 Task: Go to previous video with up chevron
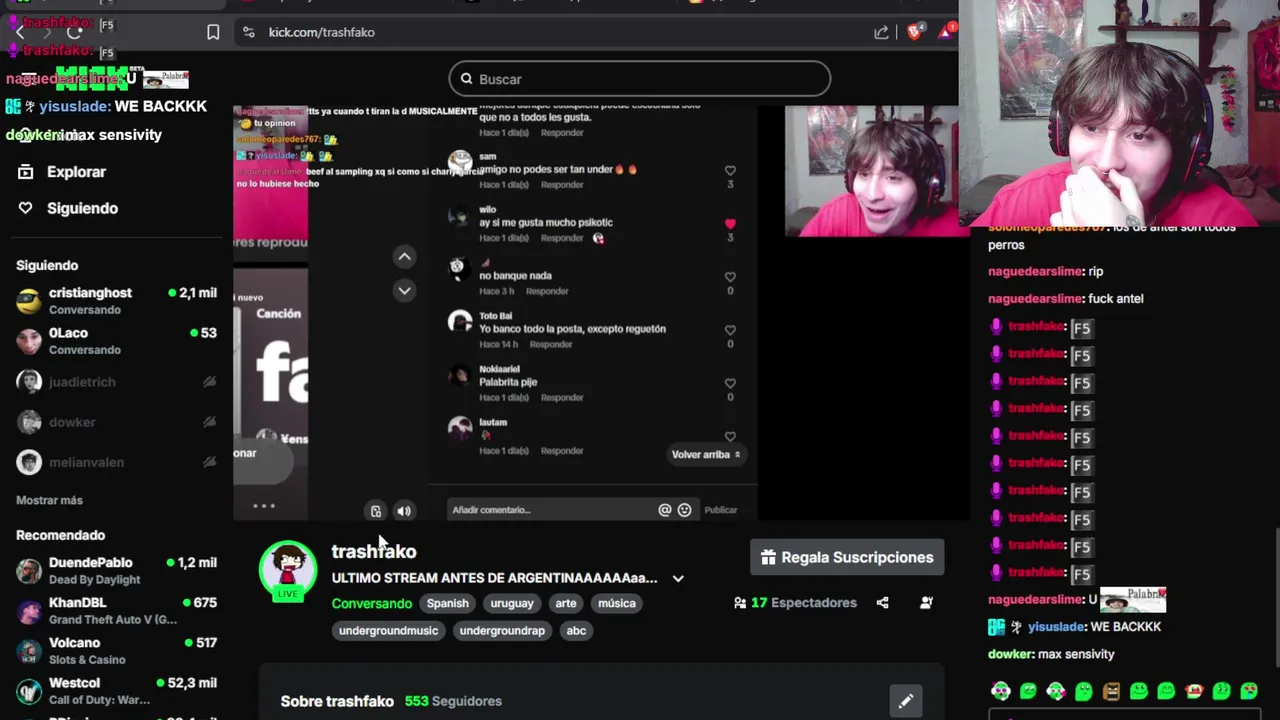(x=404, y=257)
